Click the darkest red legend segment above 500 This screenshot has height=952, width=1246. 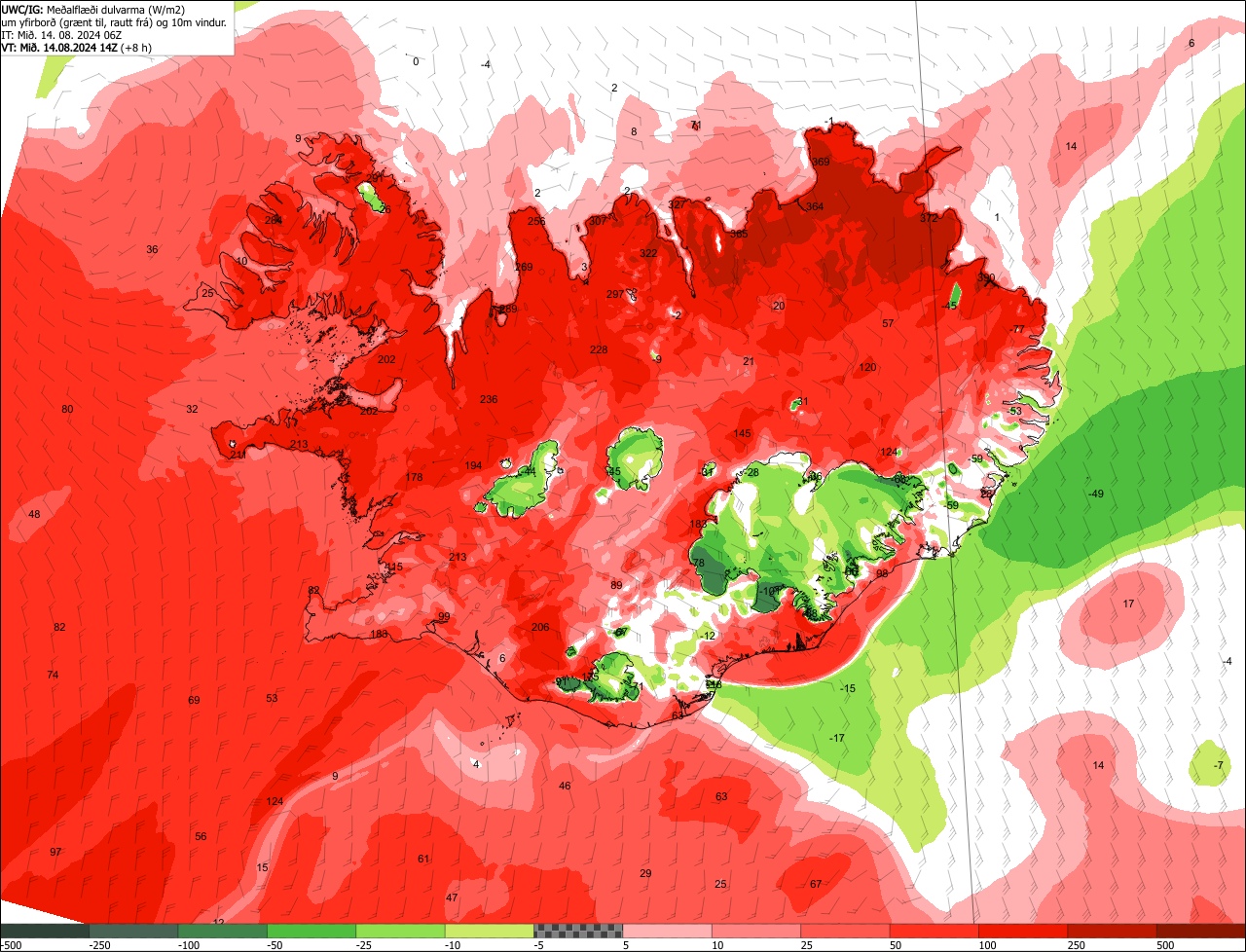[1201, 931]
